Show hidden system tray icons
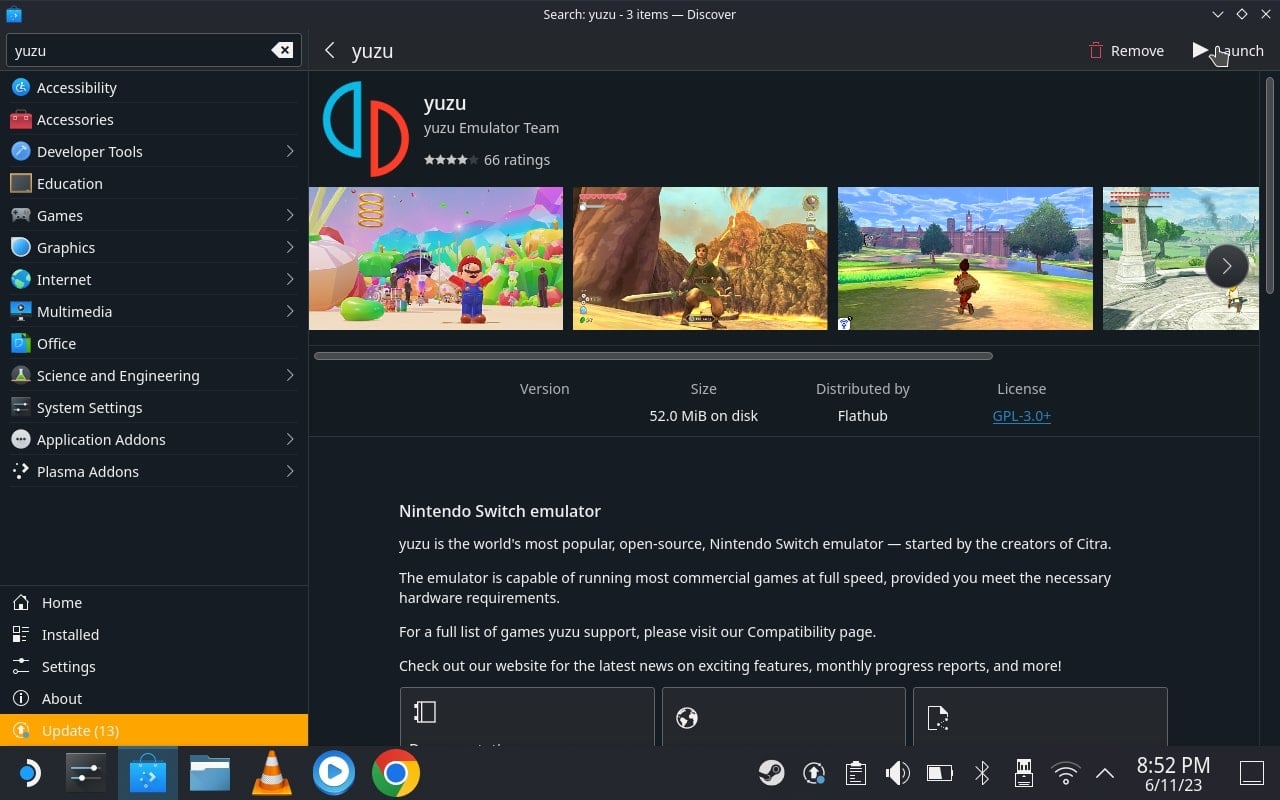 (1105, 773)
